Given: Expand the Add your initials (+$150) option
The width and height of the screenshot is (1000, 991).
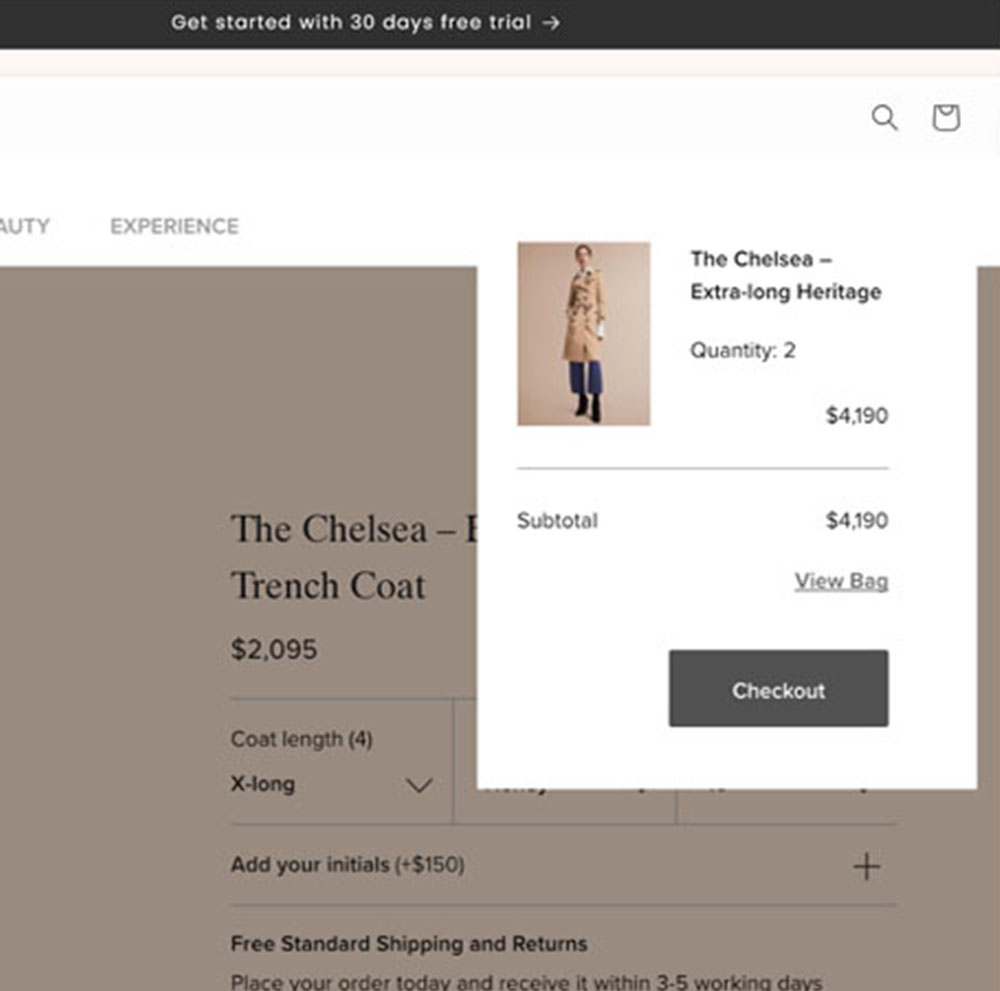Looking at the screenshot, I should (x=346, y=864).
